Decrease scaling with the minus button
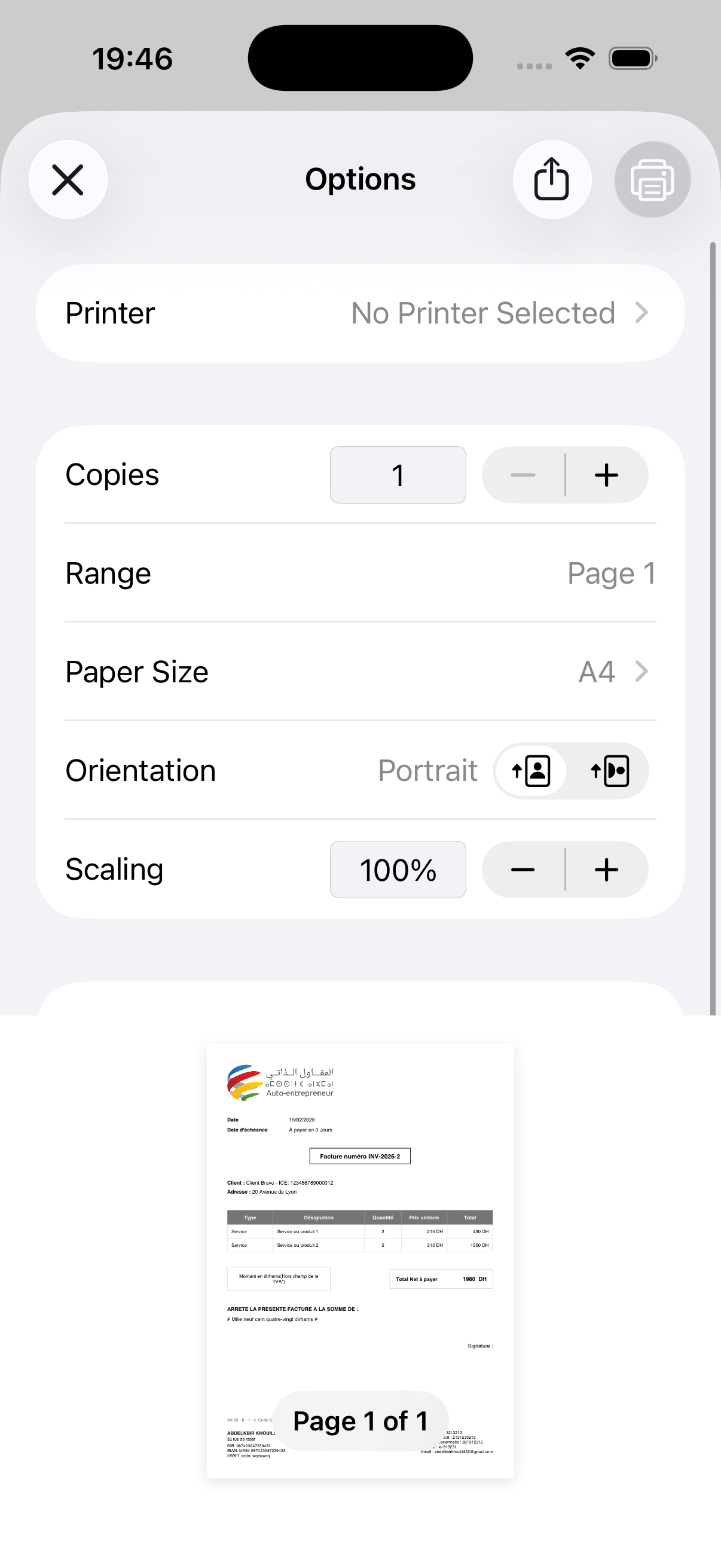This screenshot has width=721, height=1568. (523, 870)
